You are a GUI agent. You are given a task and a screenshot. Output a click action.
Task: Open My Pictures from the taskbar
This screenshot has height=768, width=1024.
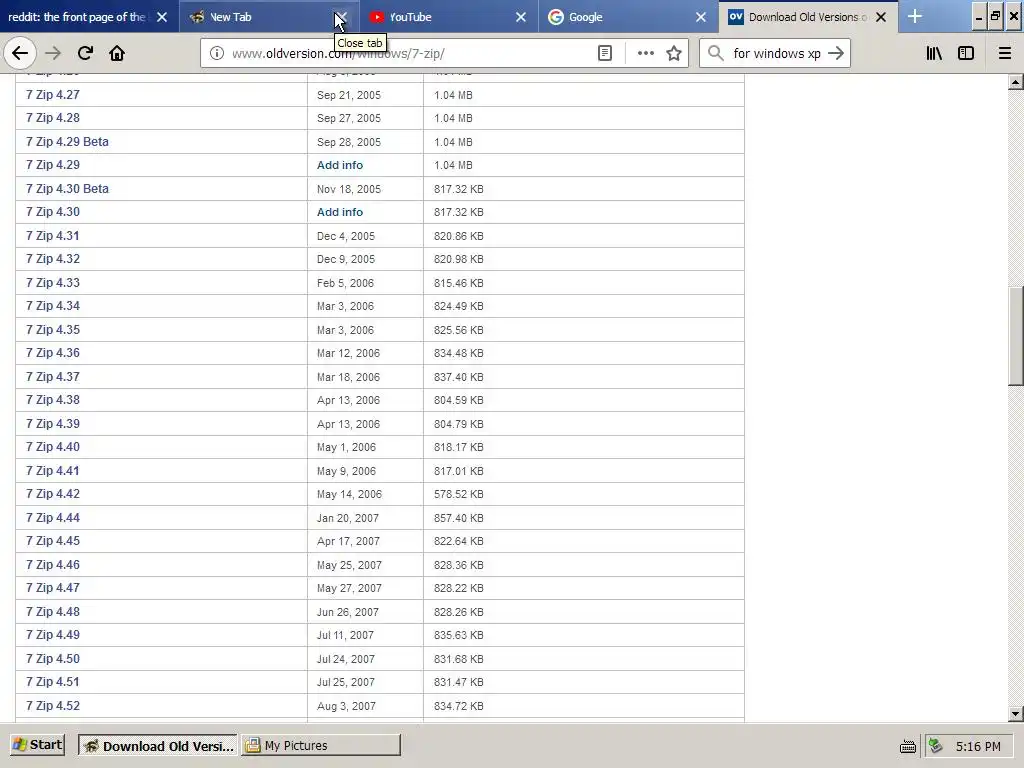point(321,745)
